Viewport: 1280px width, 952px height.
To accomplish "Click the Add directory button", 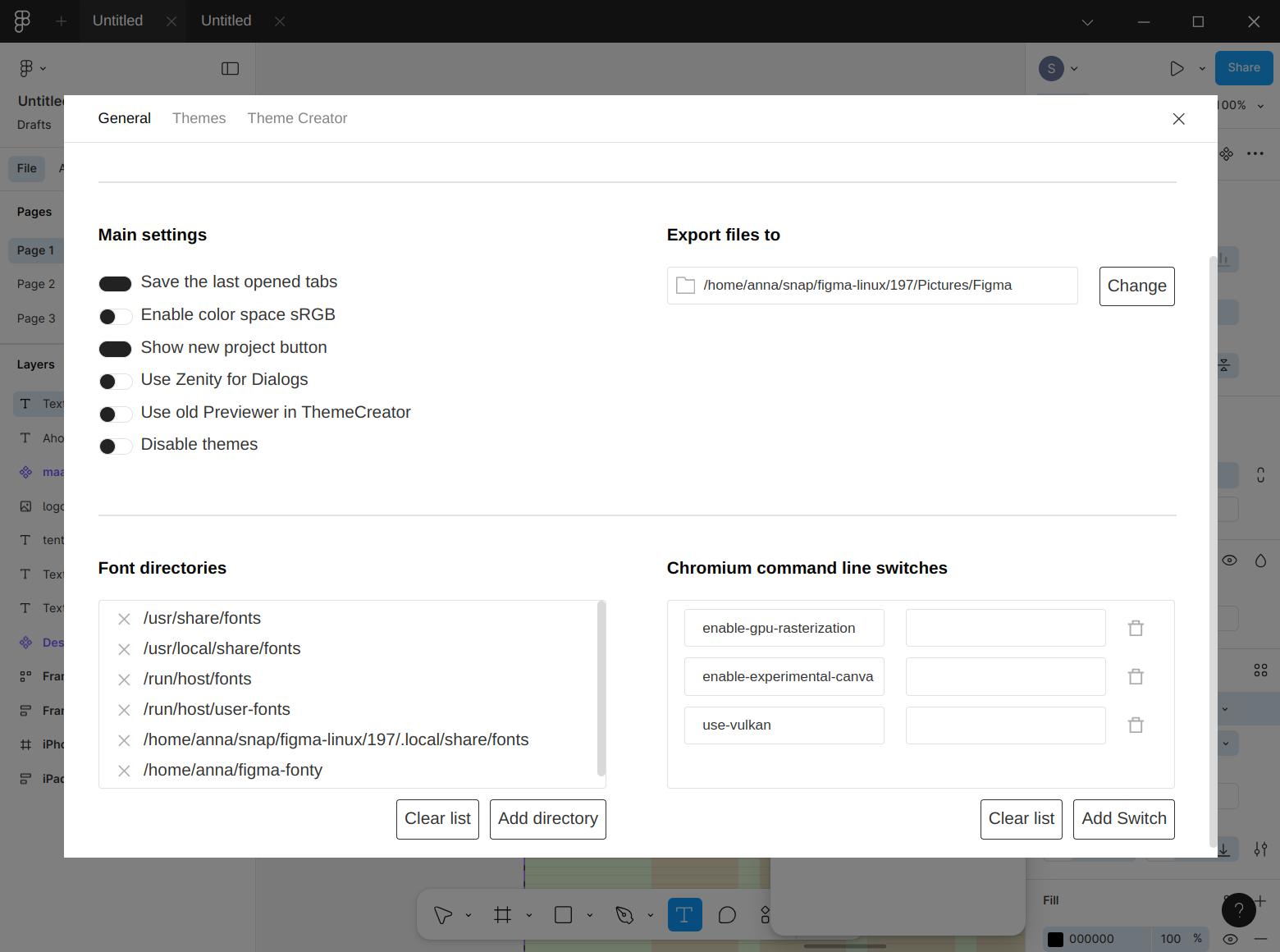I will (547, 819).
